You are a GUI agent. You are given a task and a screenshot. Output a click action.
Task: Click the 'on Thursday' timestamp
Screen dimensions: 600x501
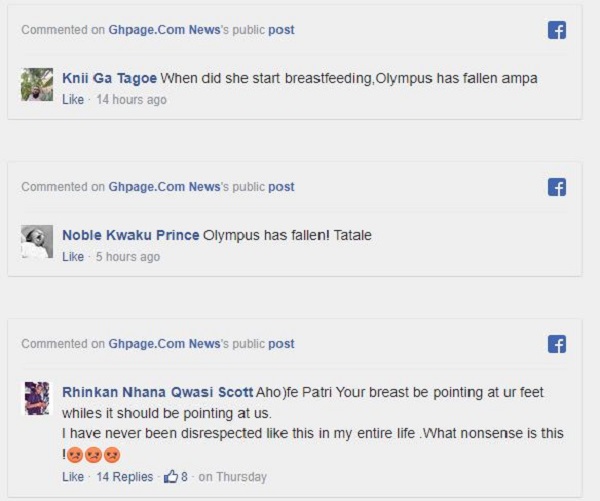click(x=233, y=477)
